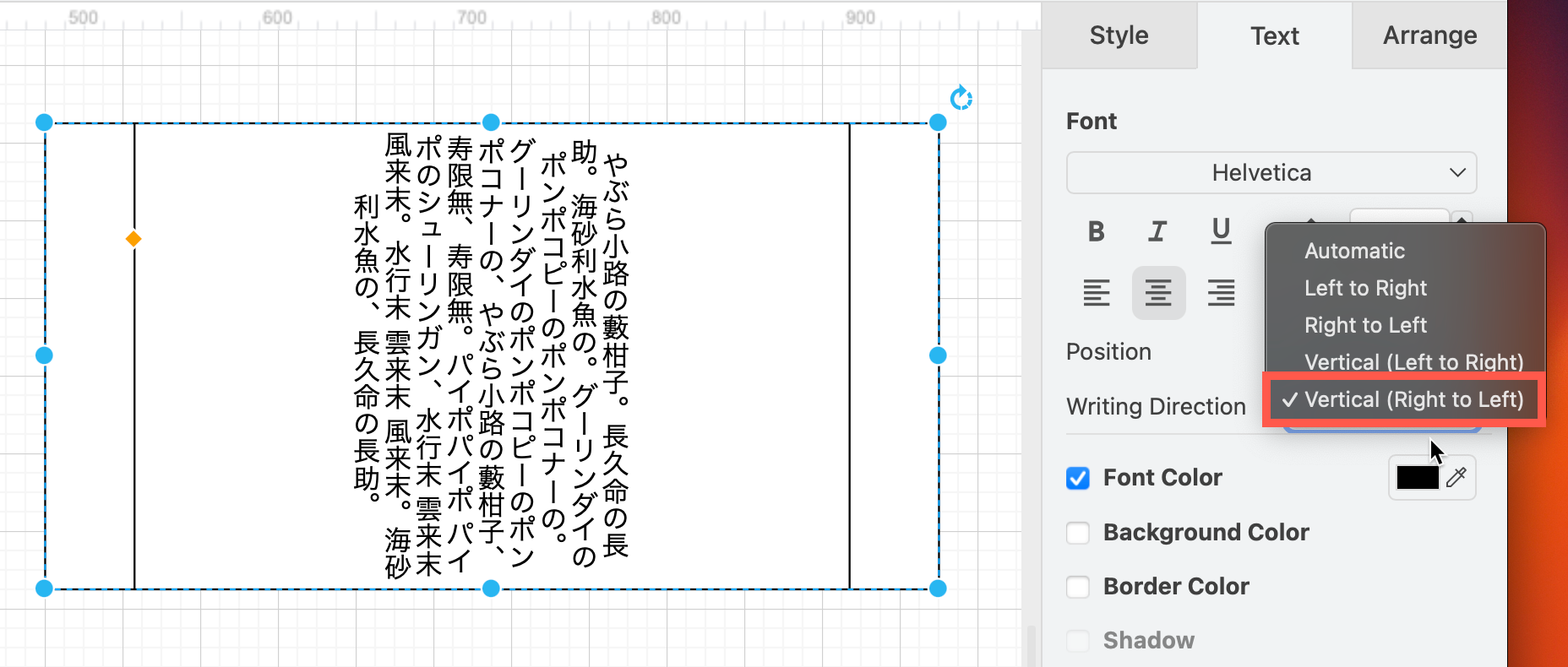Pick font color with the eyedropper
The height and width of the screenshot is (667, 1568).
point(1456,478)
